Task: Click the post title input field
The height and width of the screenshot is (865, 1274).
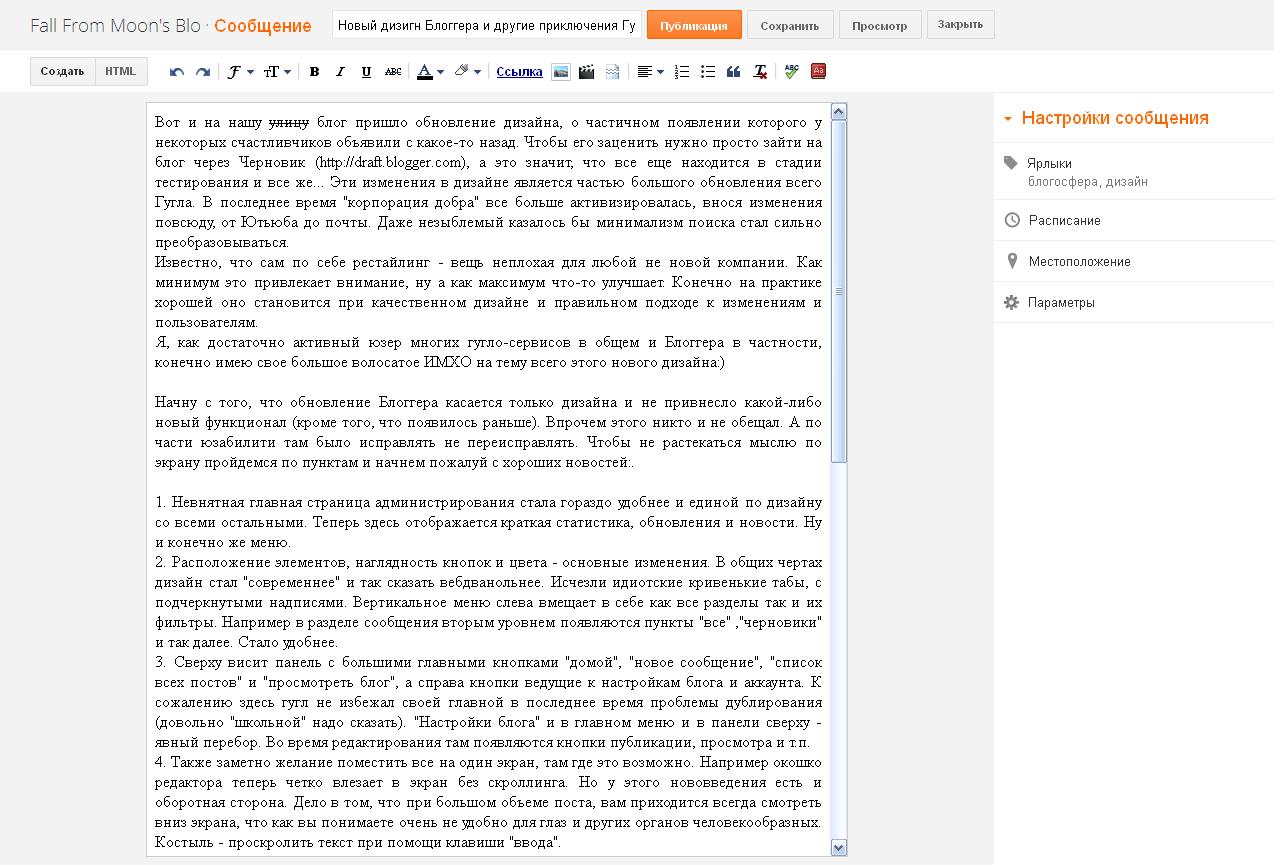Action: click(487, 25)
